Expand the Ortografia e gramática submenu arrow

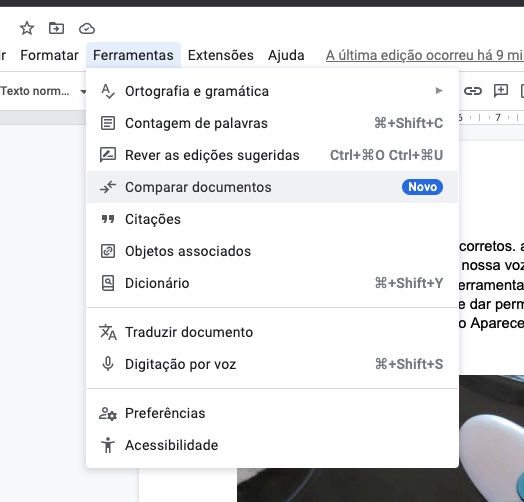click(x=439, y=91)
